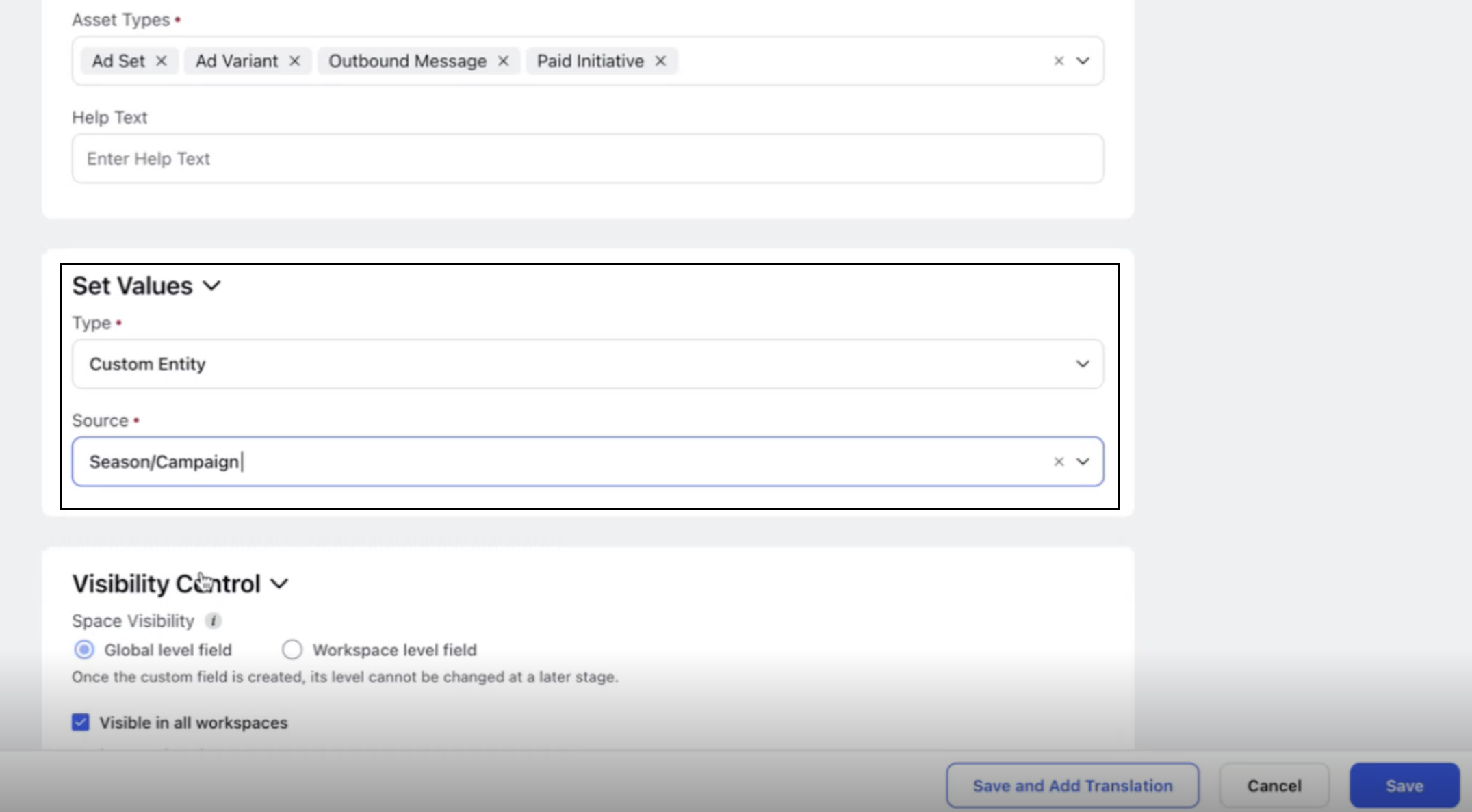Open the Asset Types dropdown arrow
Viewport: 1472px width, 812px height.
pyautogui.click(x=1083, y=61)
